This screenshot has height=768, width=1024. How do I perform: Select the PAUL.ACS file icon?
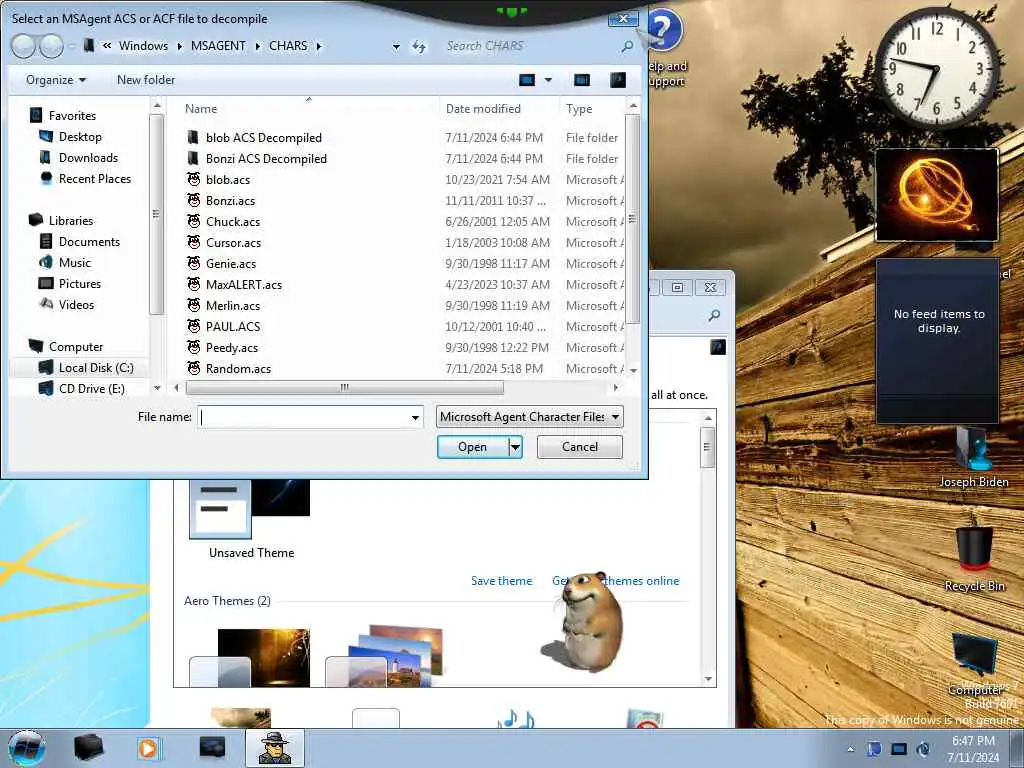[x=194, y=326]
